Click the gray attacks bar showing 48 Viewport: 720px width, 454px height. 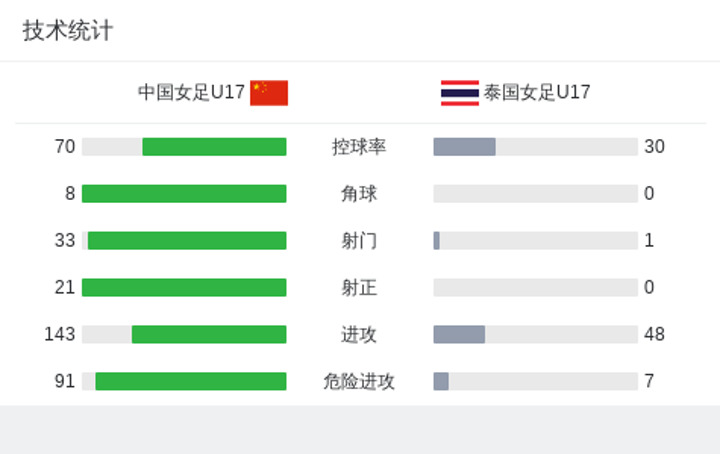pyautogui.click(x=459, y=334)
